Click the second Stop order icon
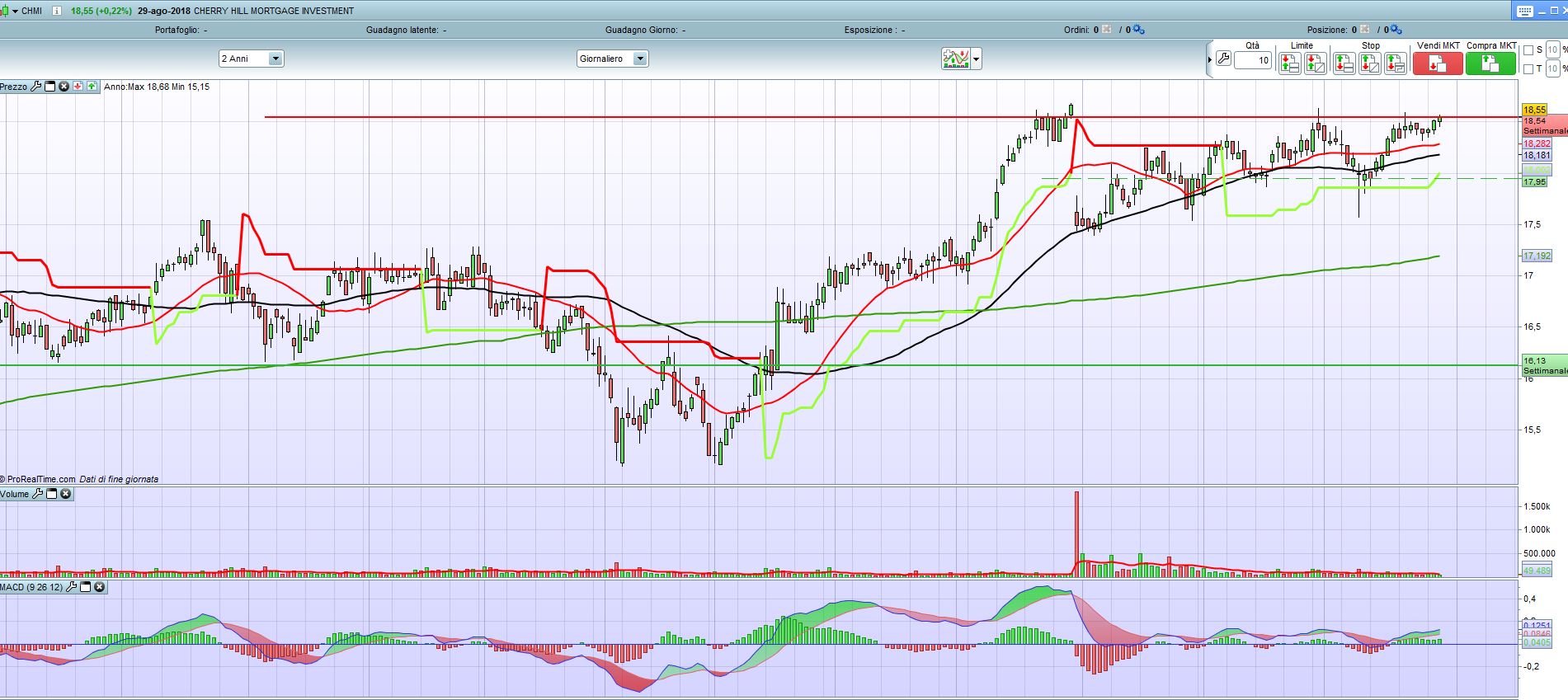 point(1369,63)
